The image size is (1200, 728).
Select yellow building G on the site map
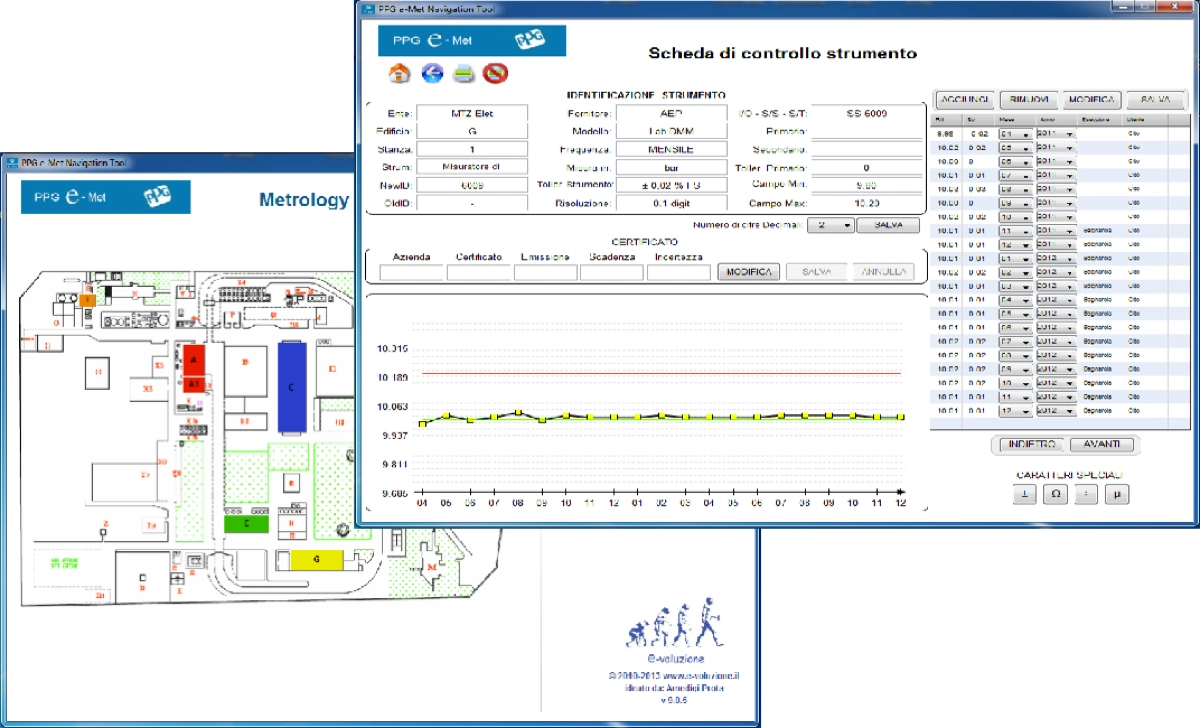(316, 560)
